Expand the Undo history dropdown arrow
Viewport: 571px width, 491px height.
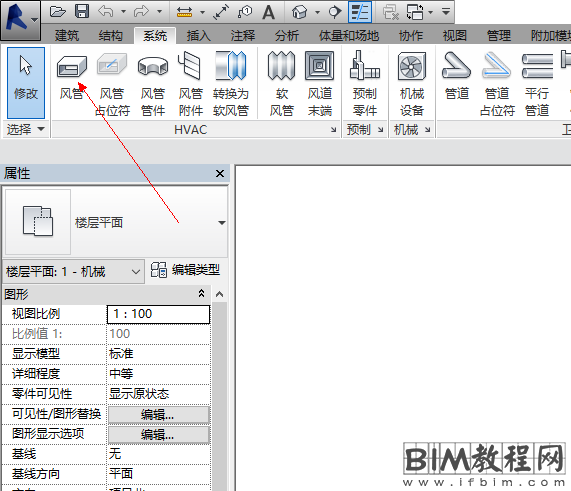tap(123, 12)
